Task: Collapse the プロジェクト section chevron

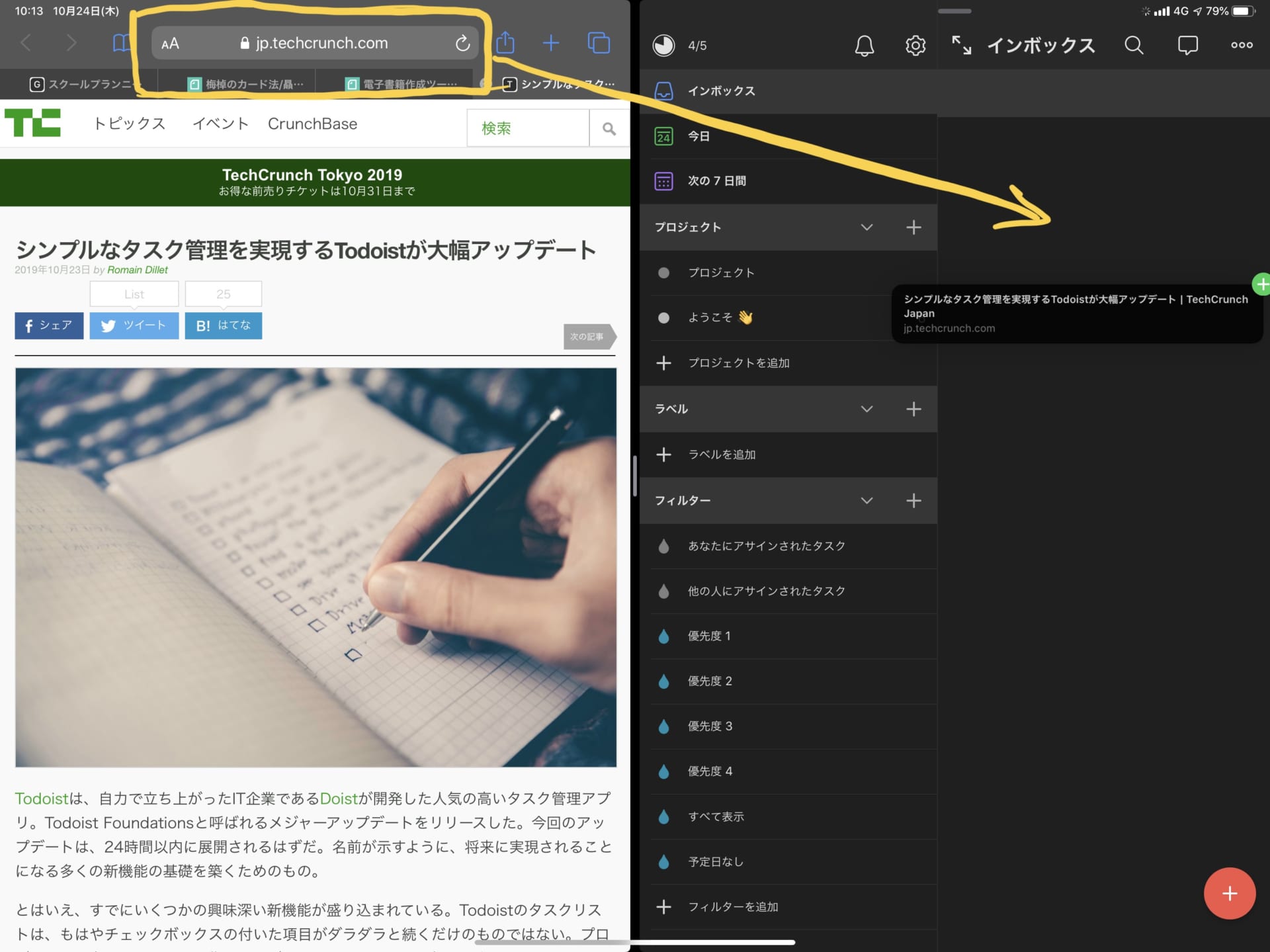Action: pyautogui.click(x=867, y=227)
